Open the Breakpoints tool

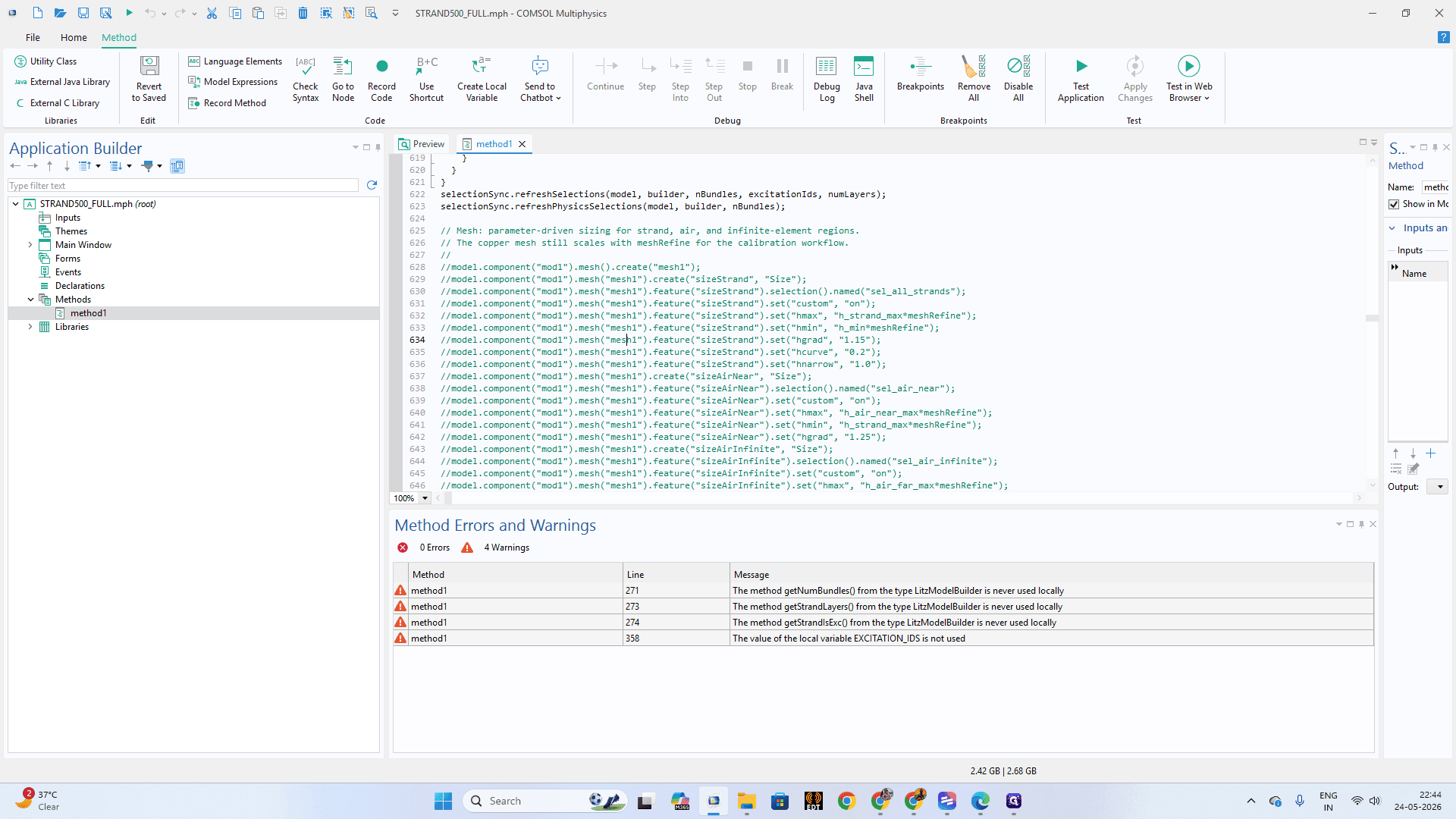point(921,74)
